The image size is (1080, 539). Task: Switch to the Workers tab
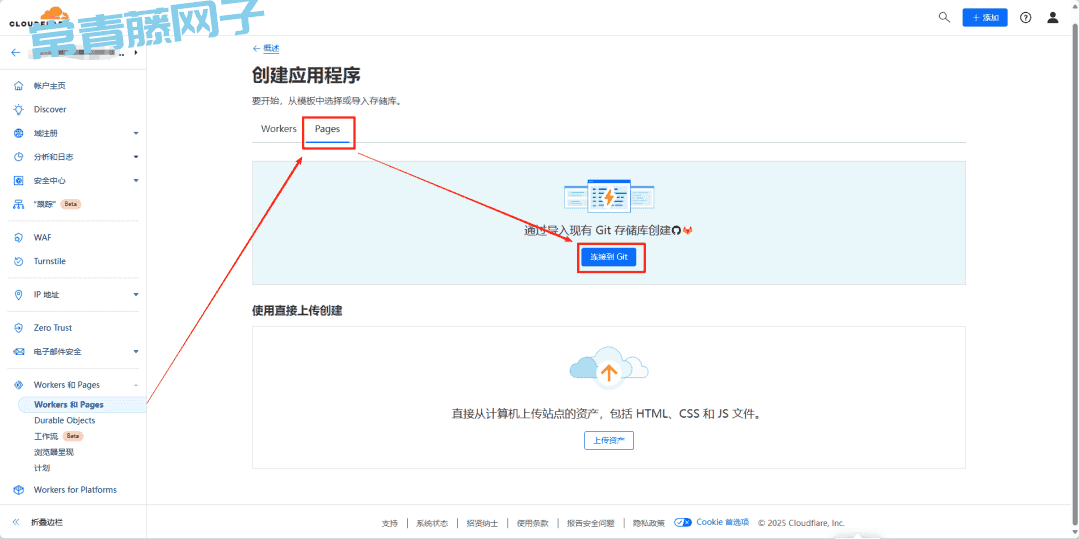click(278, 129)
